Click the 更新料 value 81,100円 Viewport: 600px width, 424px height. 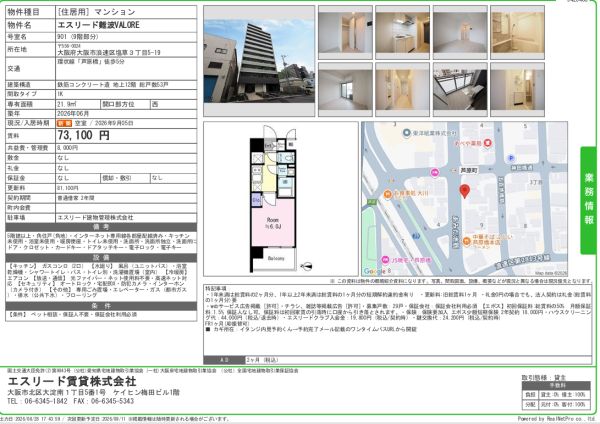68,188
